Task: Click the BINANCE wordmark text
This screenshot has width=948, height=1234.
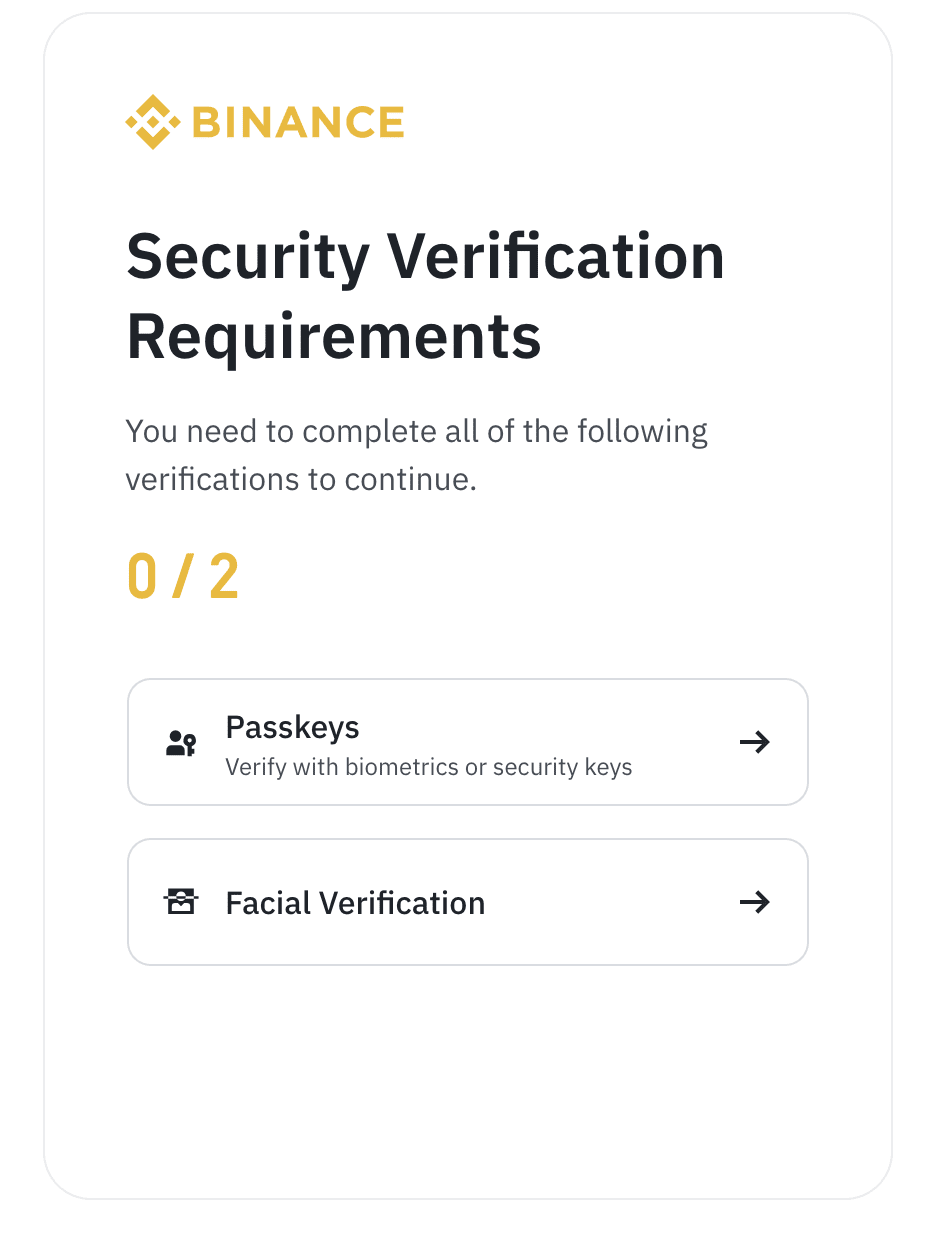Action: [297, 122]
